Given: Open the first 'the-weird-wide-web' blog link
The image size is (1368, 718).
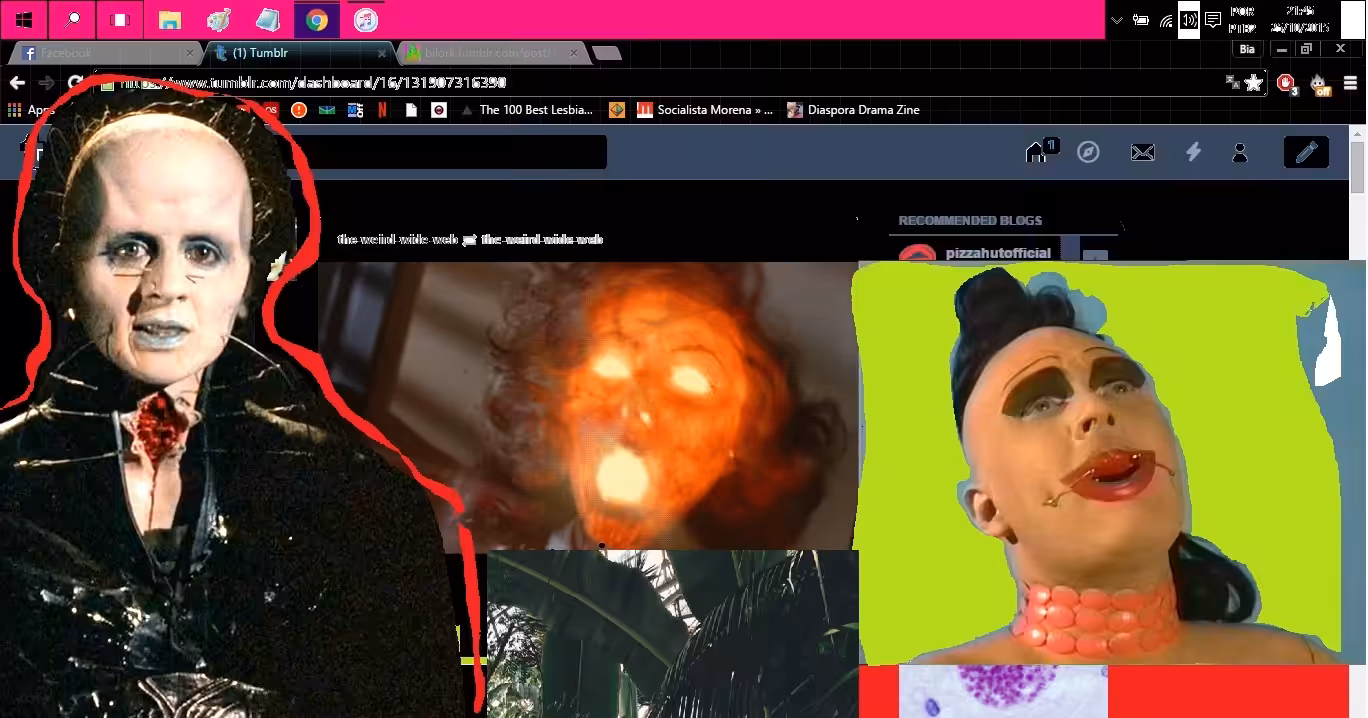Looking at the screenshot, I should click(397, 240).
